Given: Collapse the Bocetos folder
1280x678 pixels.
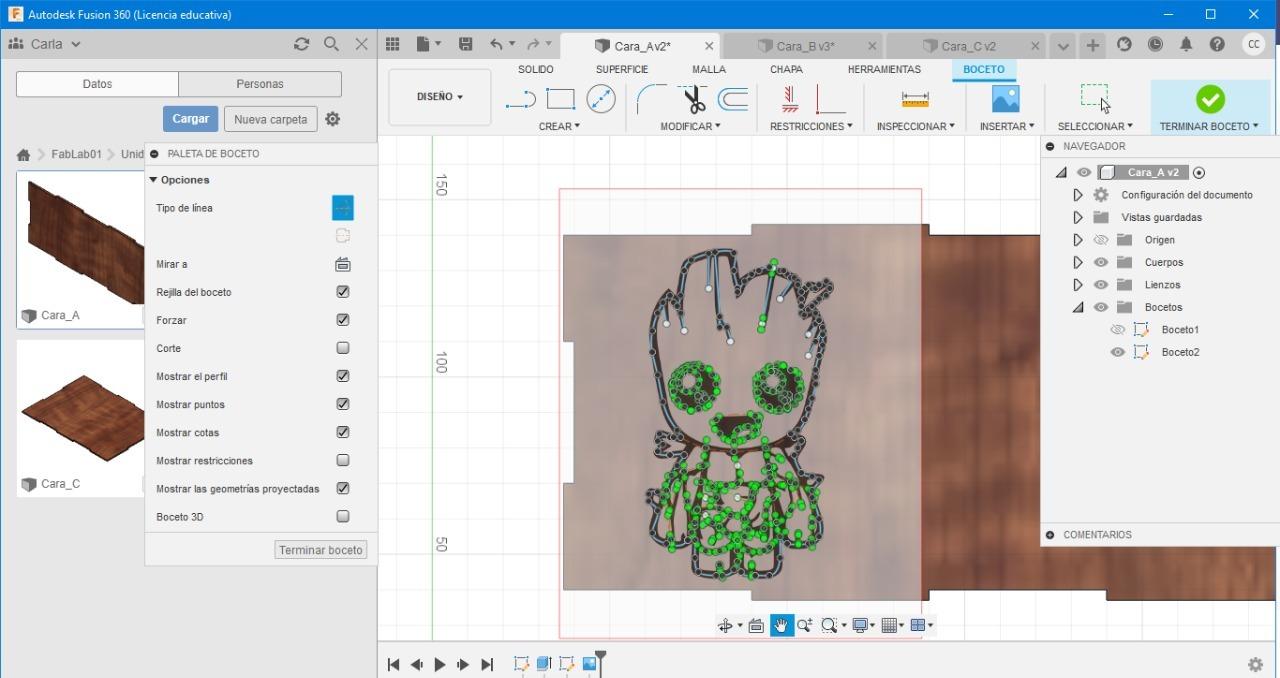Looking at the screenshot, I should click(1078, 307).
